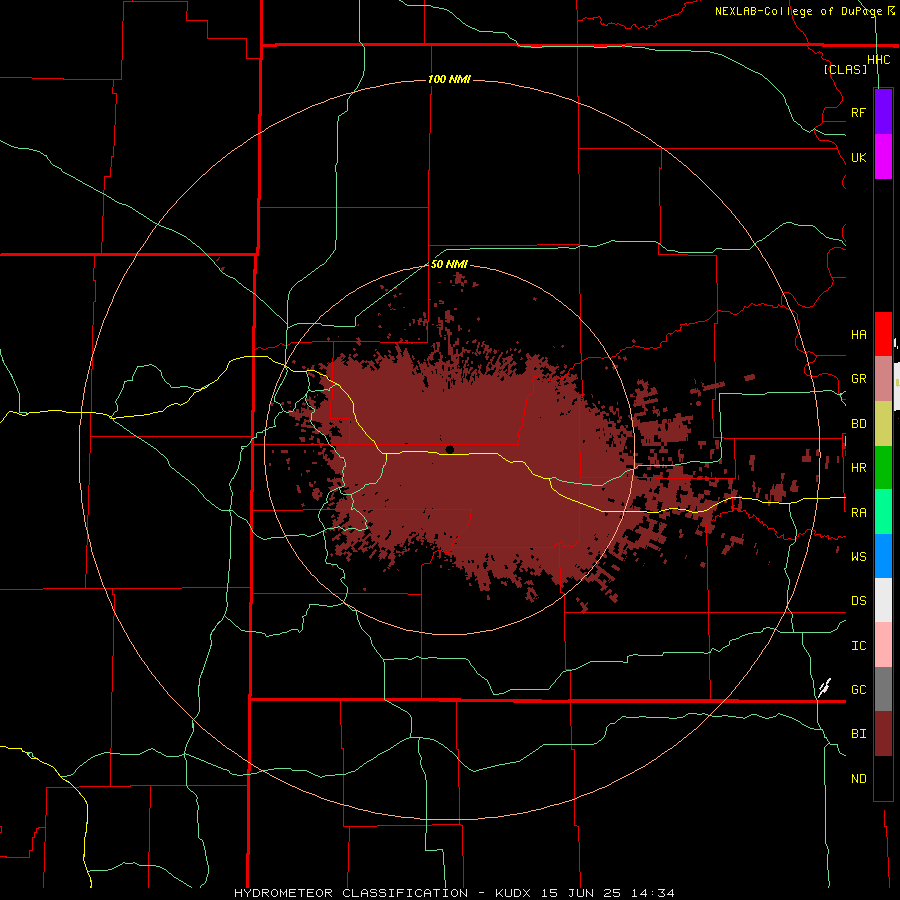Click the "IC" legend label
The height and width of the screenshot is (900, 900).
[858, 646]
